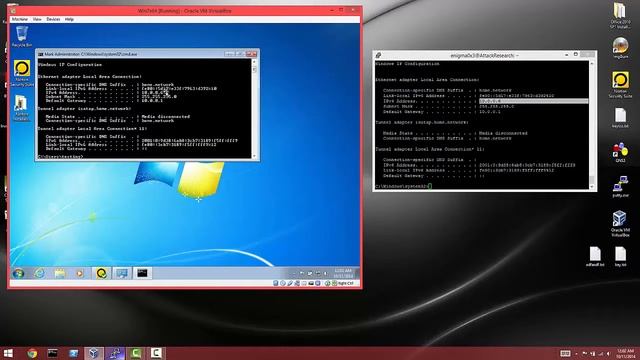Click the clock in the VM taskbar
The width and height of the screenshot is (640, 360).
click(342, 273)
